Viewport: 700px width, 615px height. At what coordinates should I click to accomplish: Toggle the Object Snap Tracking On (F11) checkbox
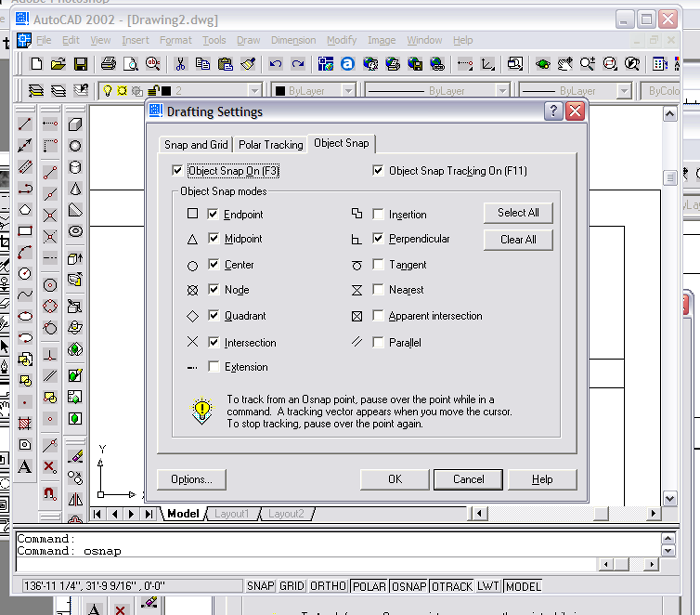[x=378, y=170]
